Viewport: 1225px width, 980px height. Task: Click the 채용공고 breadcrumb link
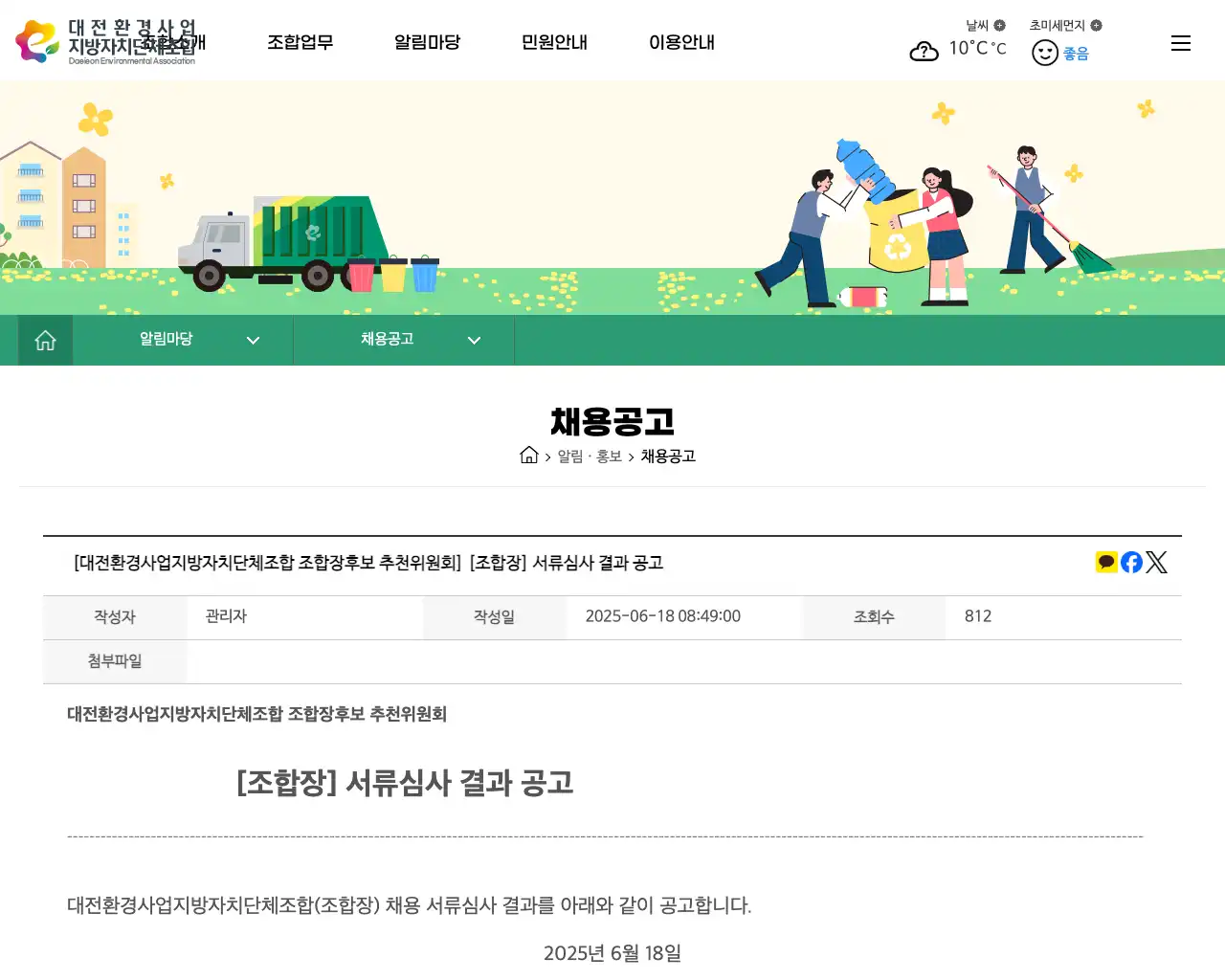(x=668, y=457)
